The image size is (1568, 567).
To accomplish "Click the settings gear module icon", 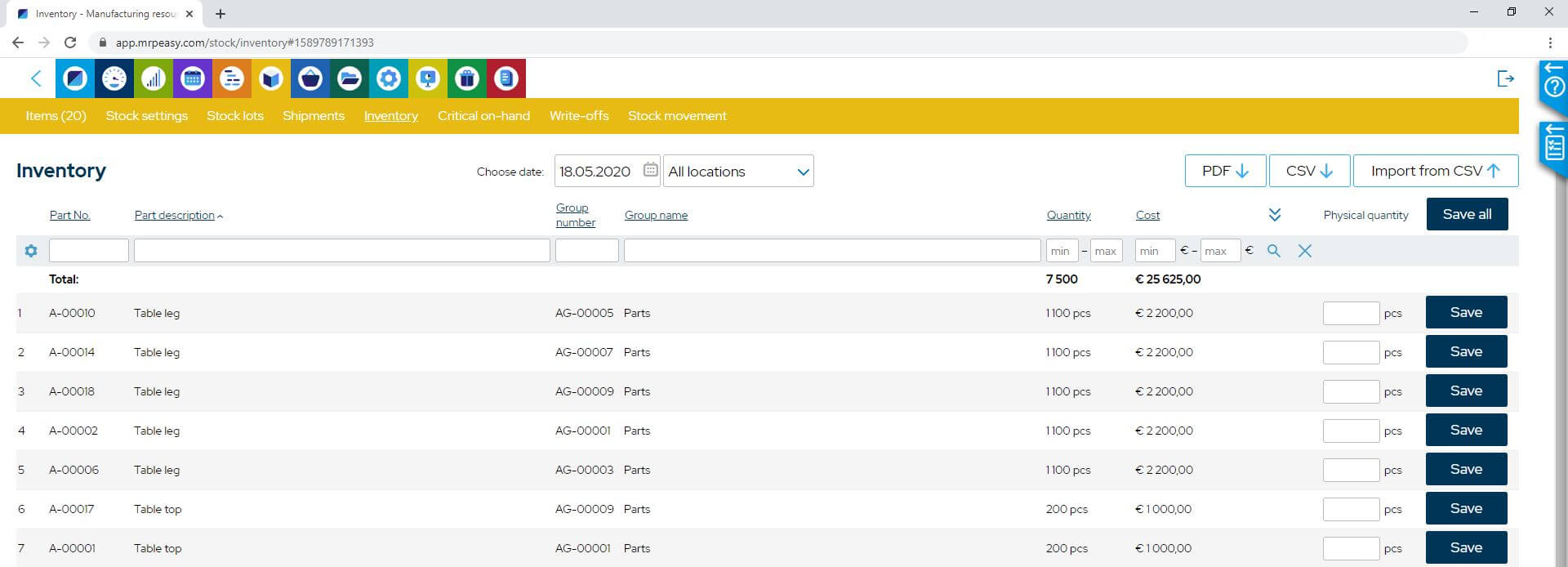I will pyautogui.click(x=389, y=78).
